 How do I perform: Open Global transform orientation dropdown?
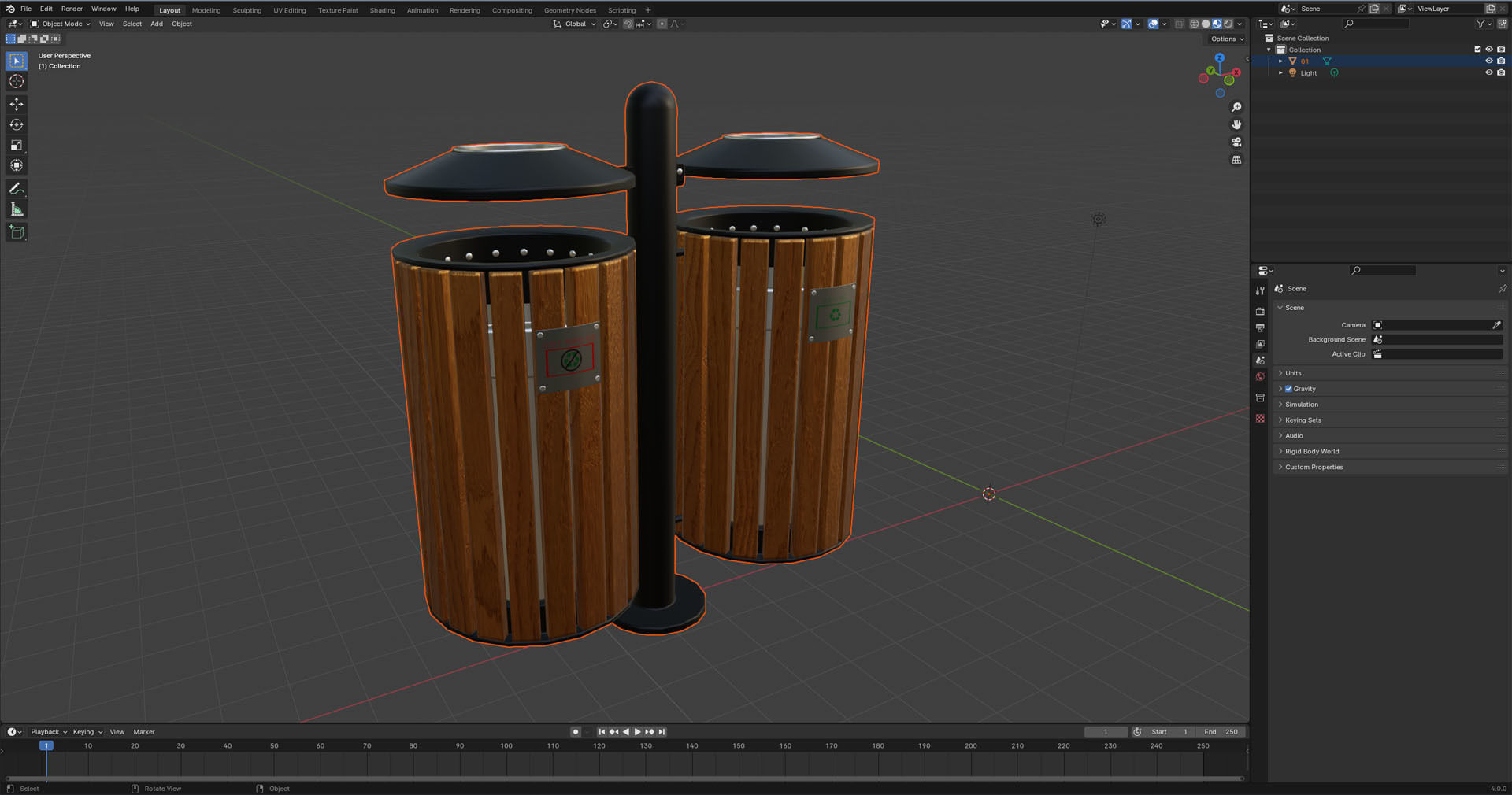(x=574, y=24)
